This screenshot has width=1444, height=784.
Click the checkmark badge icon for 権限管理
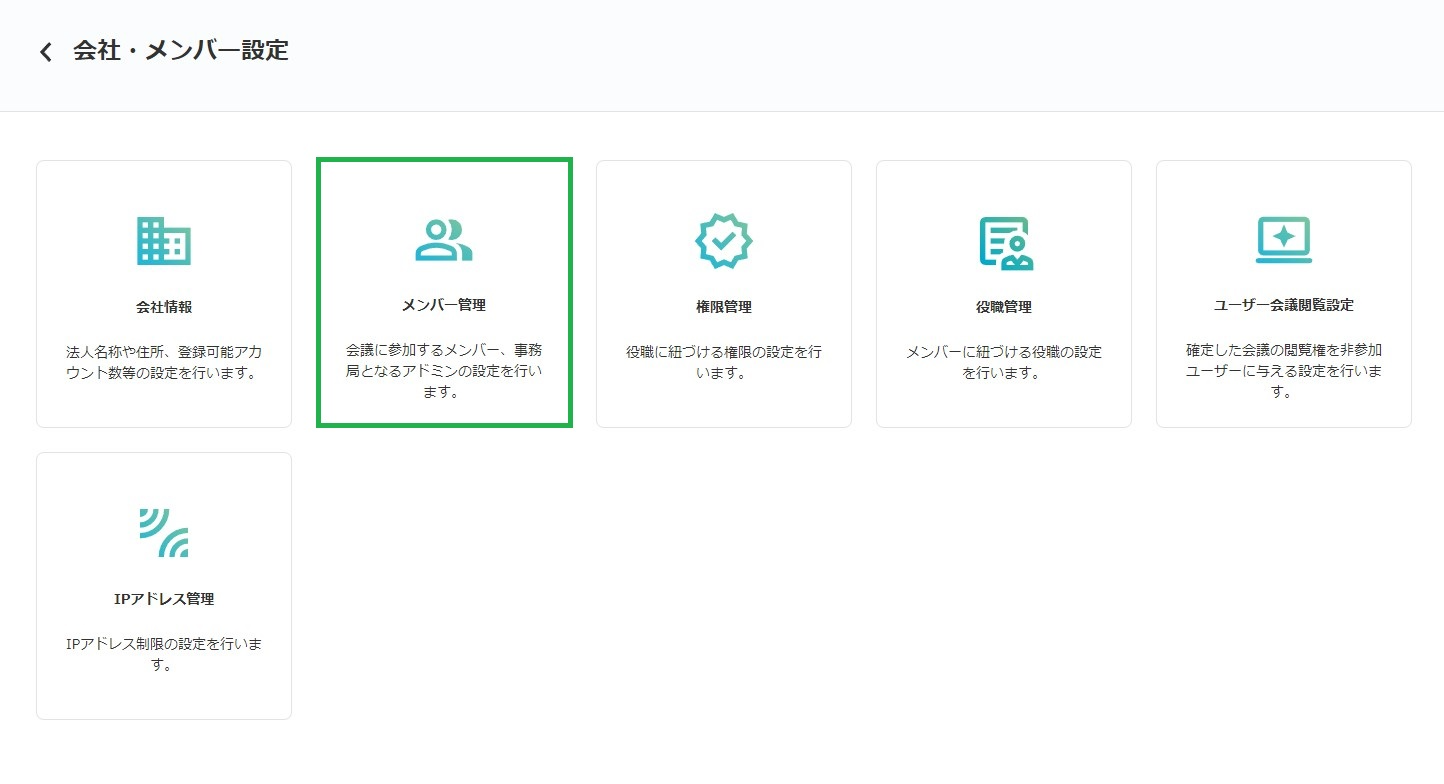[x=724, y=241]
